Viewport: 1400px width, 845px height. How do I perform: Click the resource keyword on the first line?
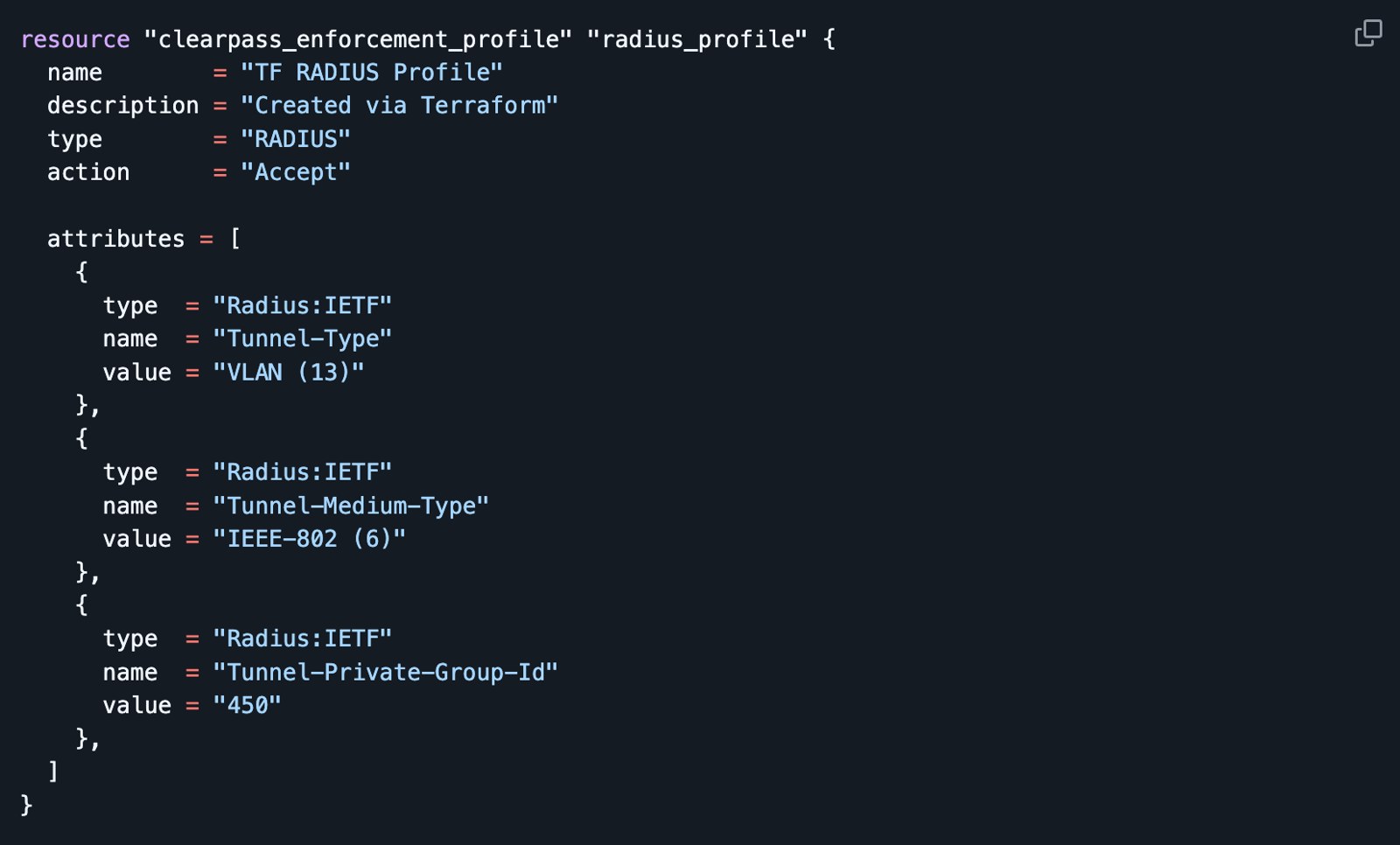point(75,39)
